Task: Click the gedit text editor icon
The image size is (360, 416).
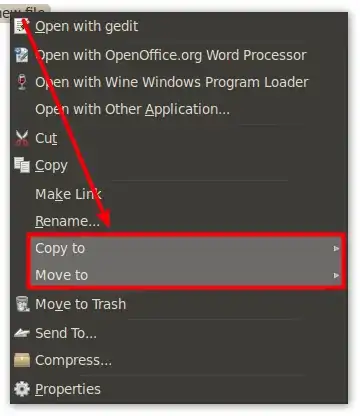Action: click(21, 26)
